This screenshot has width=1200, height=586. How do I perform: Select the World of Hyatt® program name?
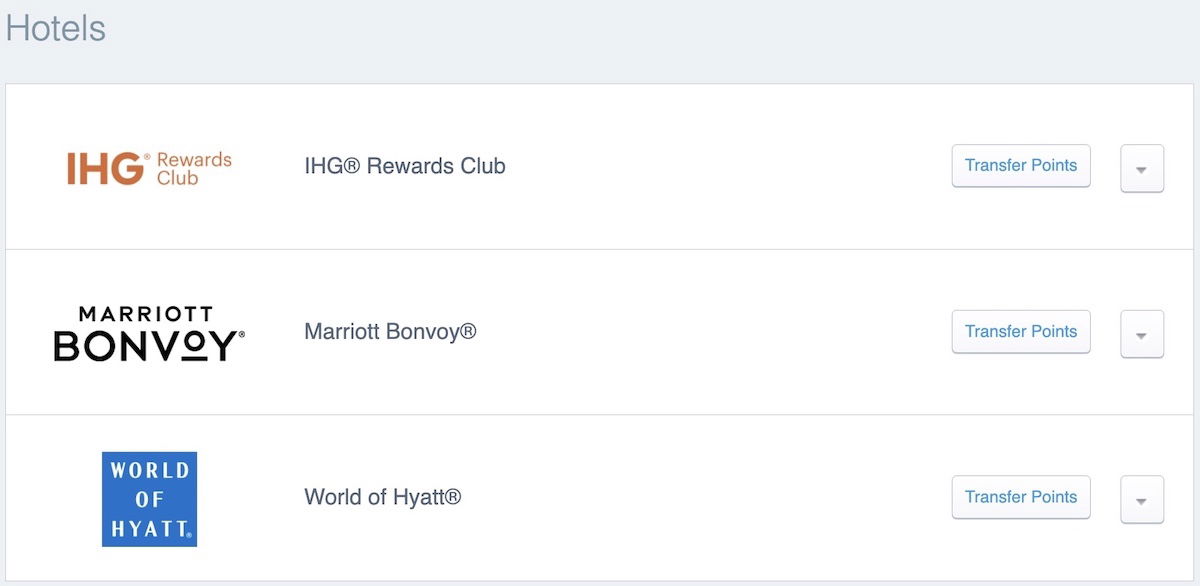(x=383, y=497)
